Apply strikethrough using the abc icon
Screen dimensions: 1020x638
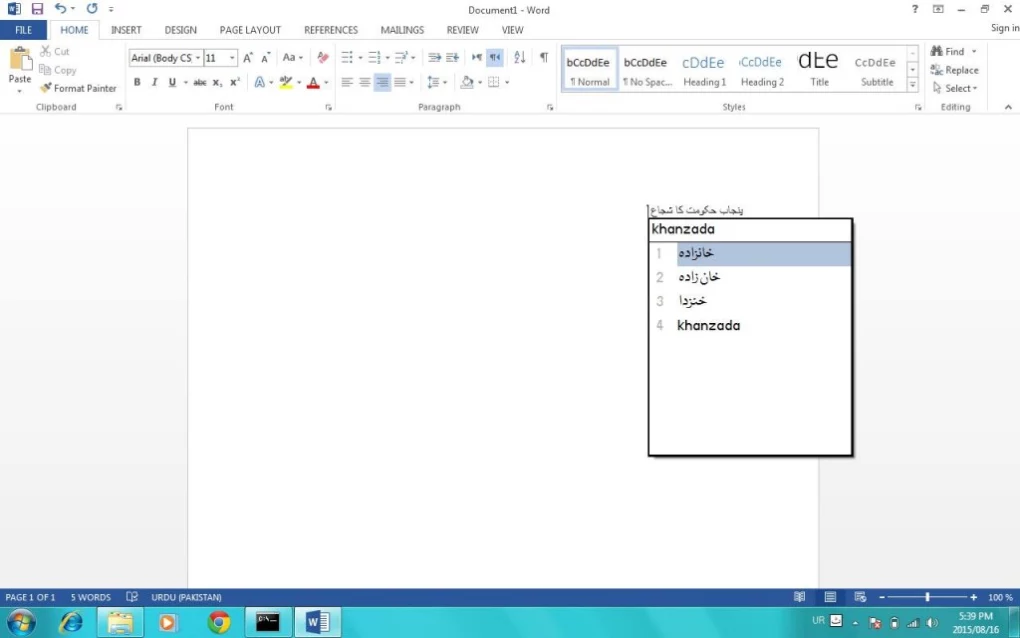coord(199,83)
